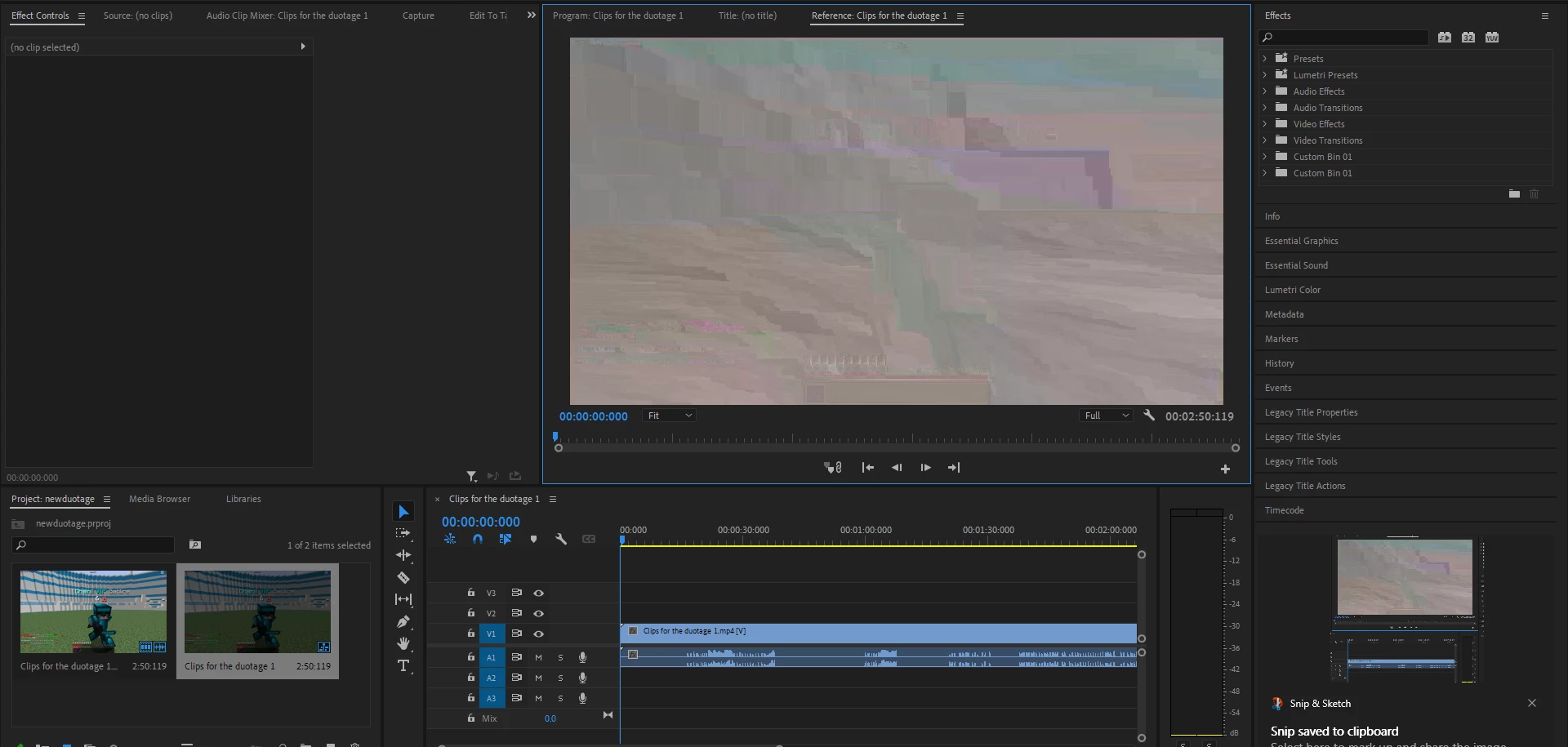Open the Legacy Title Properties panel

[1312, 412]
